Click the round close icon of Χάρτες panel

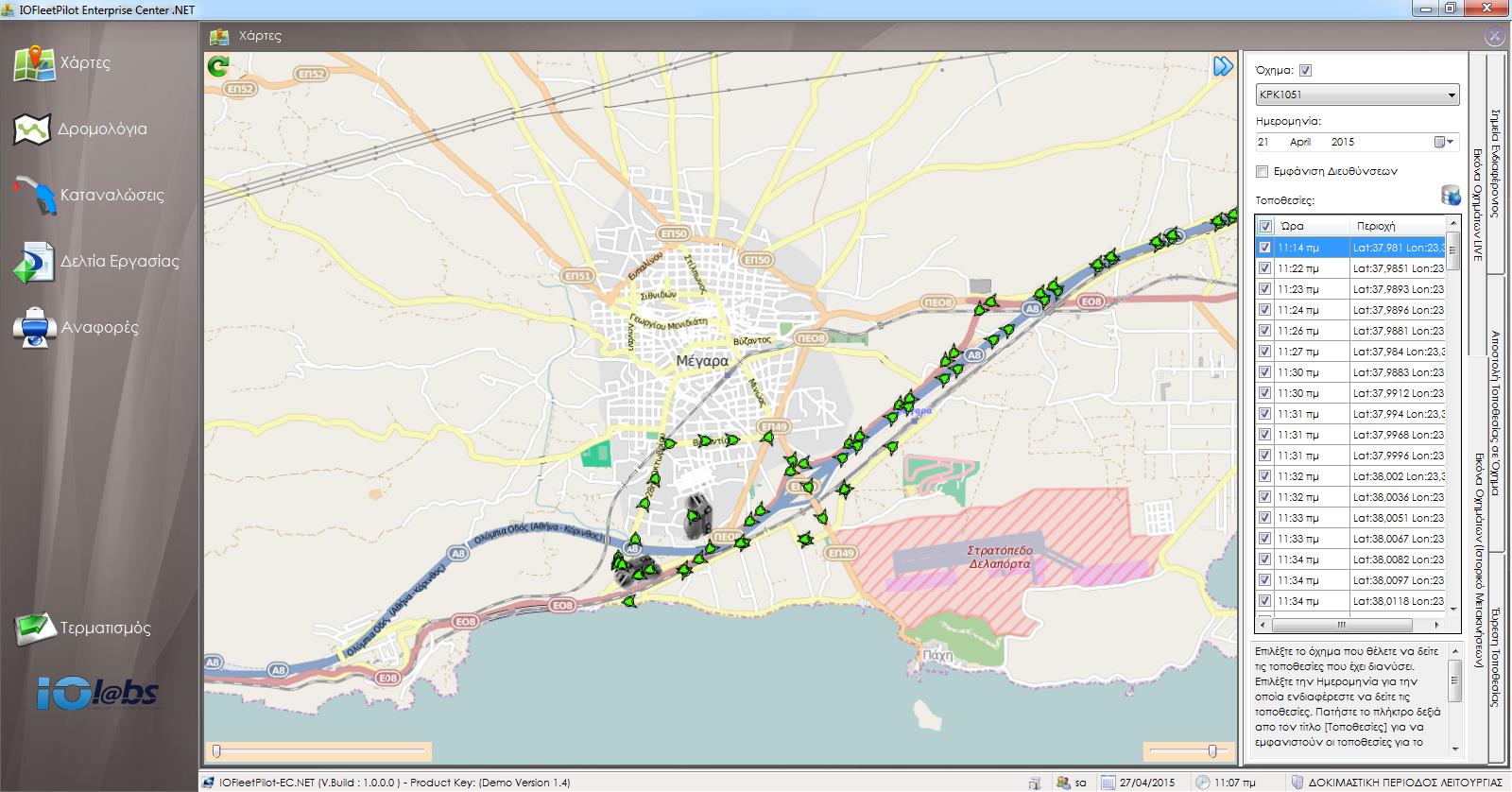click(x=1494, y=36)
